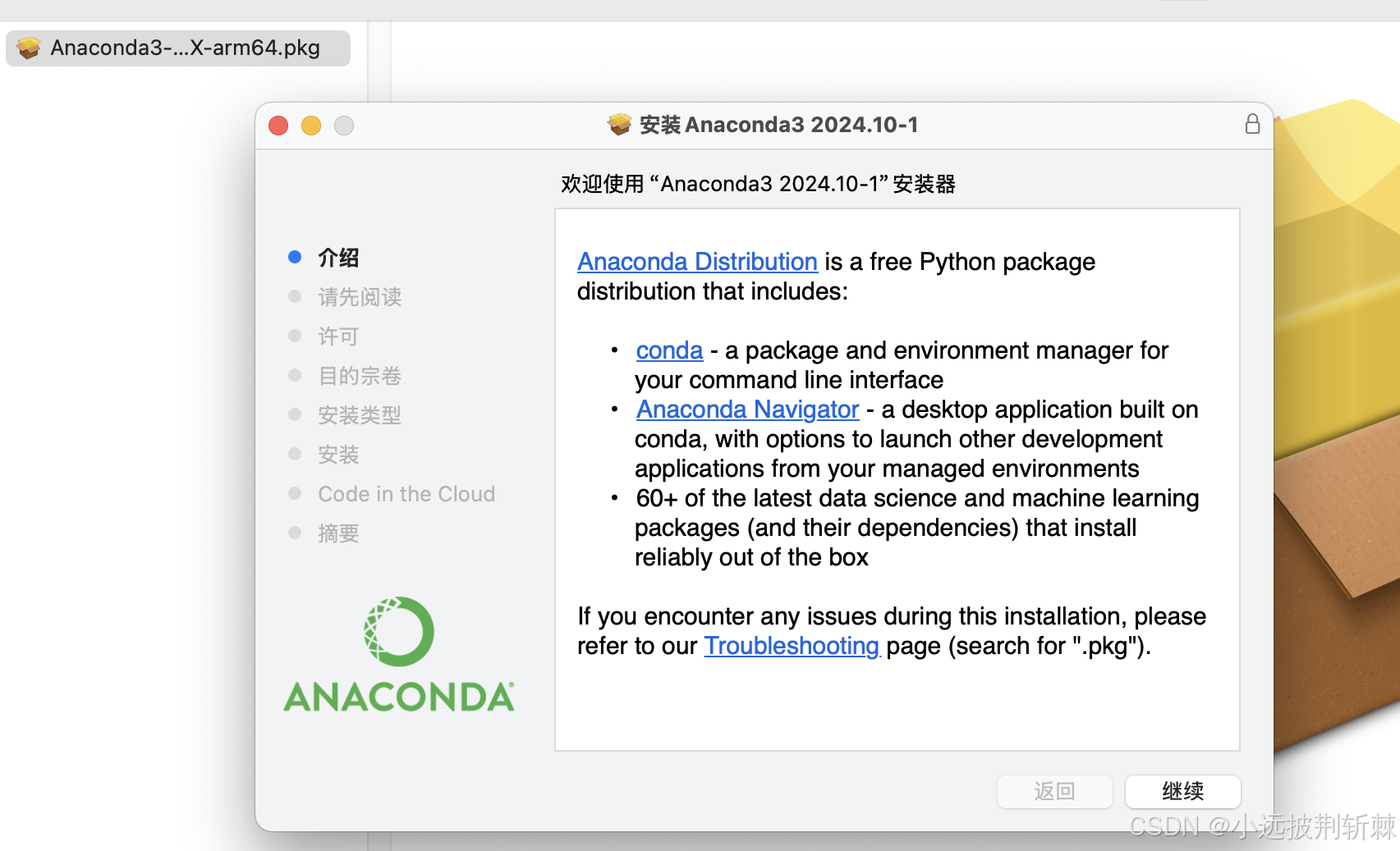Select the 介绍 step in sidebar
1400x851 pixels.
point(338,258)
